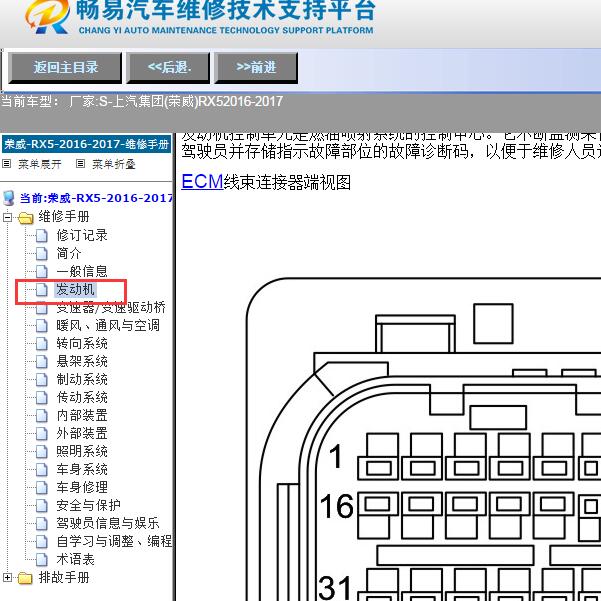Click the 暖风、通风与空调 page icon
Viewport: 601px width, 601px height.
coord(42,326)
